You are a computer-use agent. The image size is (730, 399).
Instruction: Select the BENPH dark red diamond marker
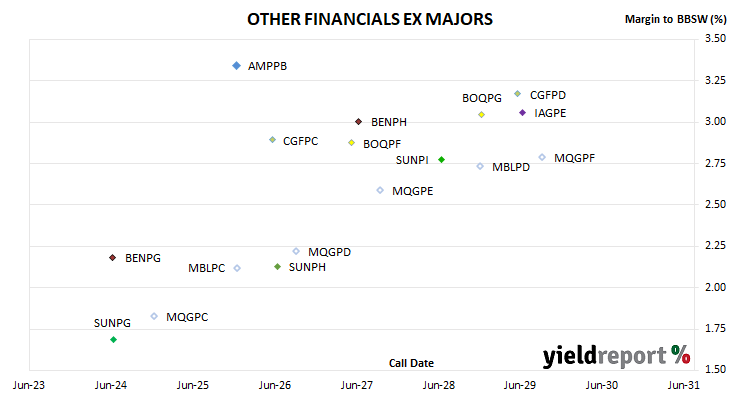[x=358, y=122]
